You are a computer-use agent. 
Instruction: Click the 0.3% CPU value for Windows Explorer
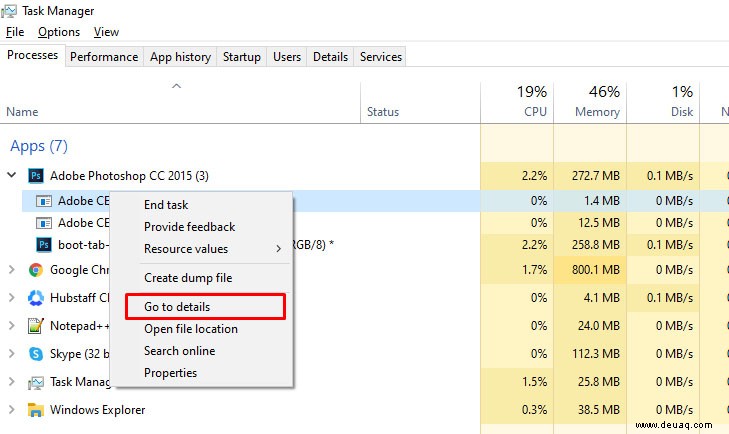pos(534,410)
